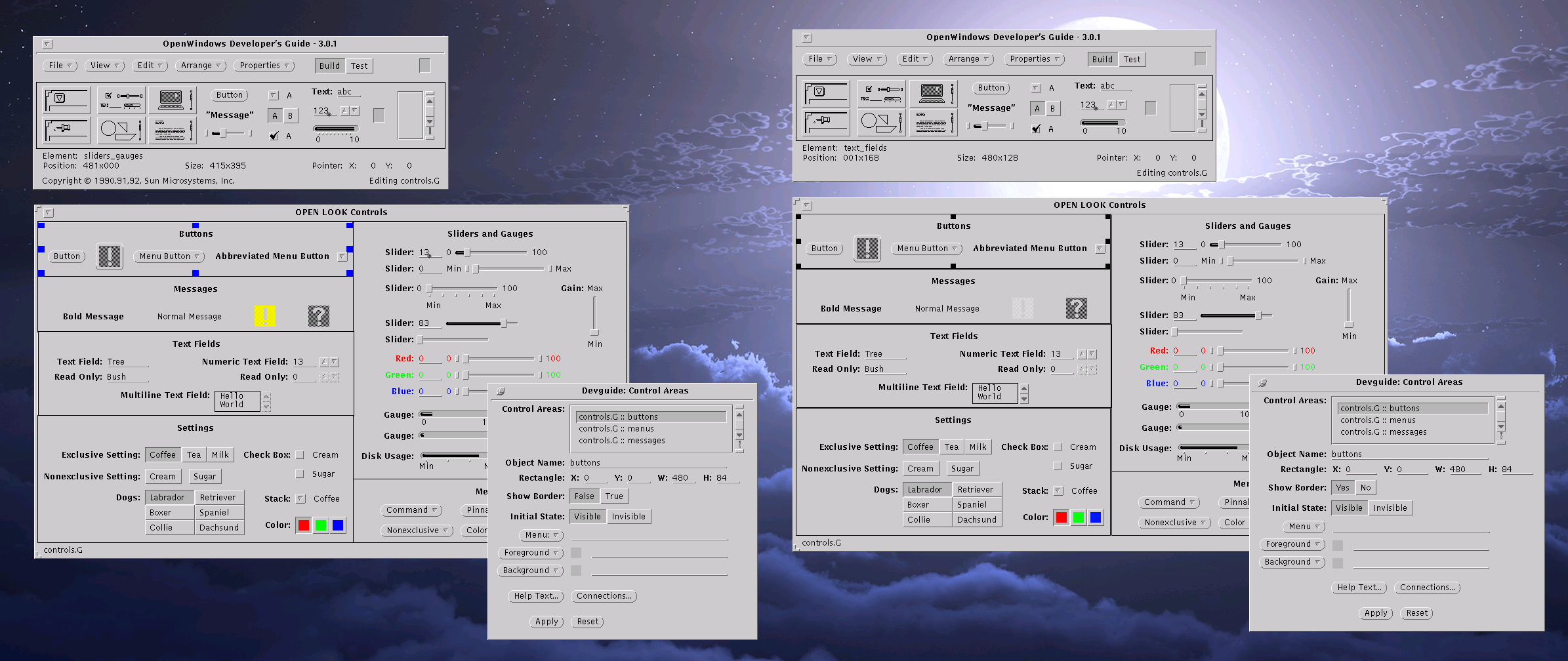Choose terminal pane palette icon in sliders_gauges Devguide window

point(171,100)
